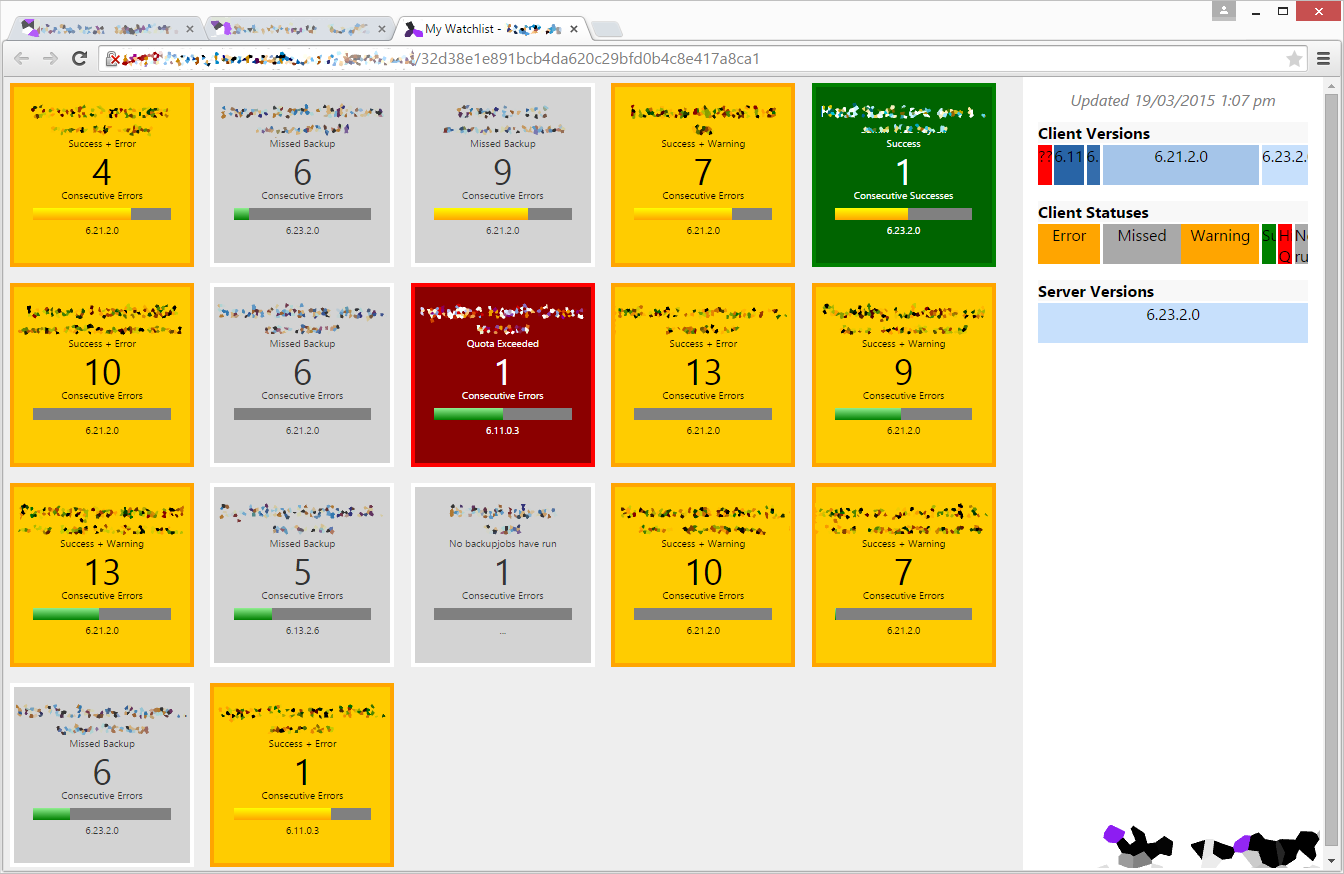Open the red Quota Exceeded client tile
This screenshot has height=874, width=1344.
point(503,375)
